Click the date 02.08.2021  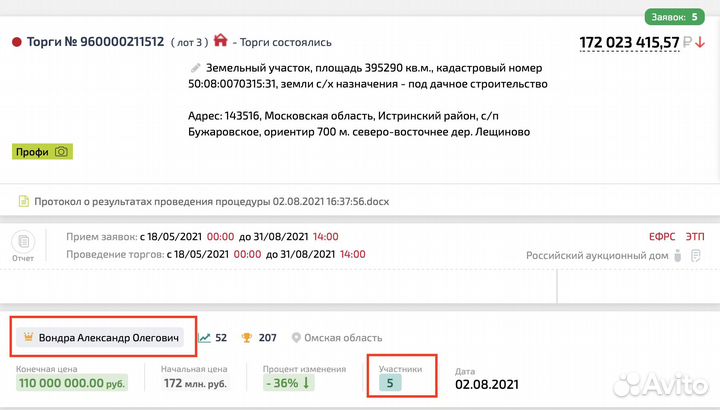487,384
